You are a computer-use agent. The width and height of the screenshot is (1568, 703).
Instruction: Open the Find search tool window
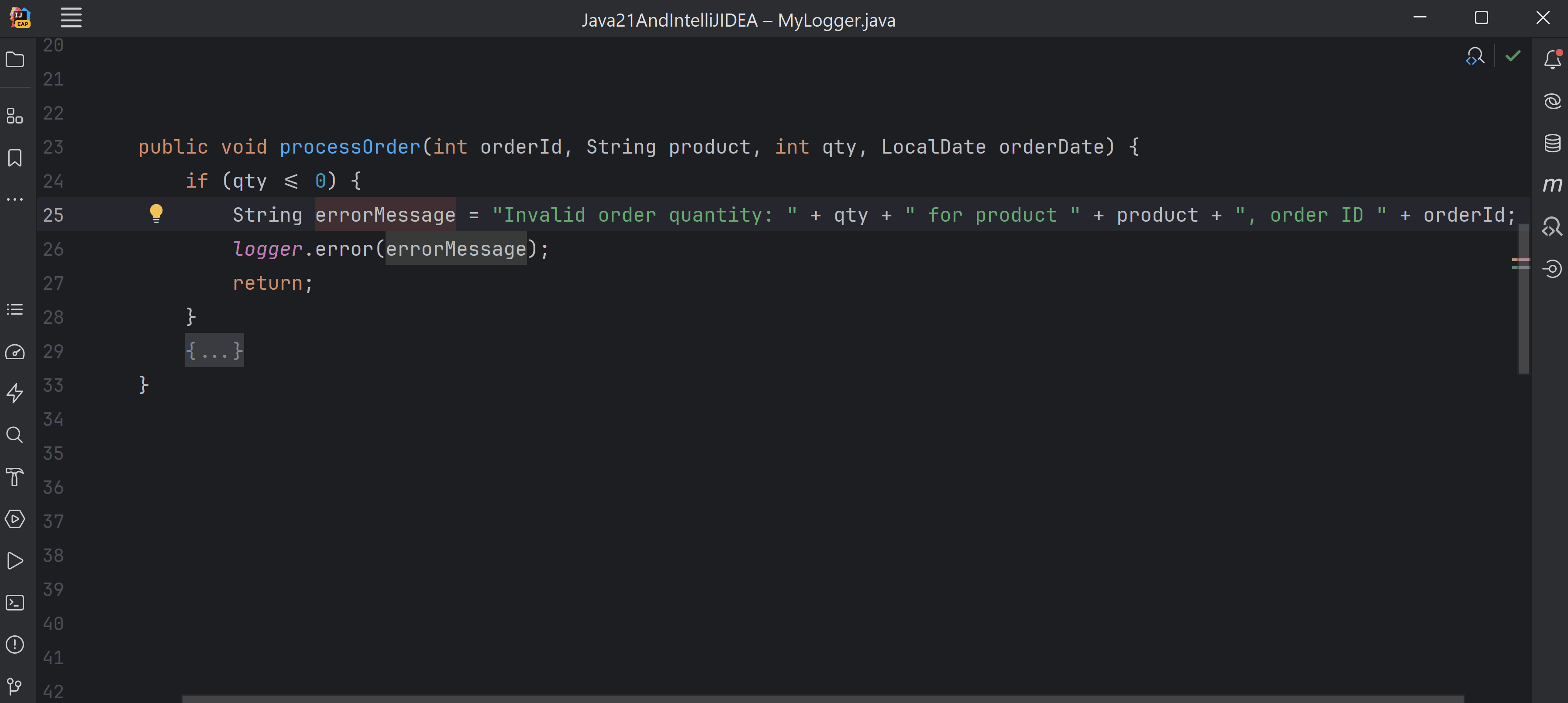(14, 435)
